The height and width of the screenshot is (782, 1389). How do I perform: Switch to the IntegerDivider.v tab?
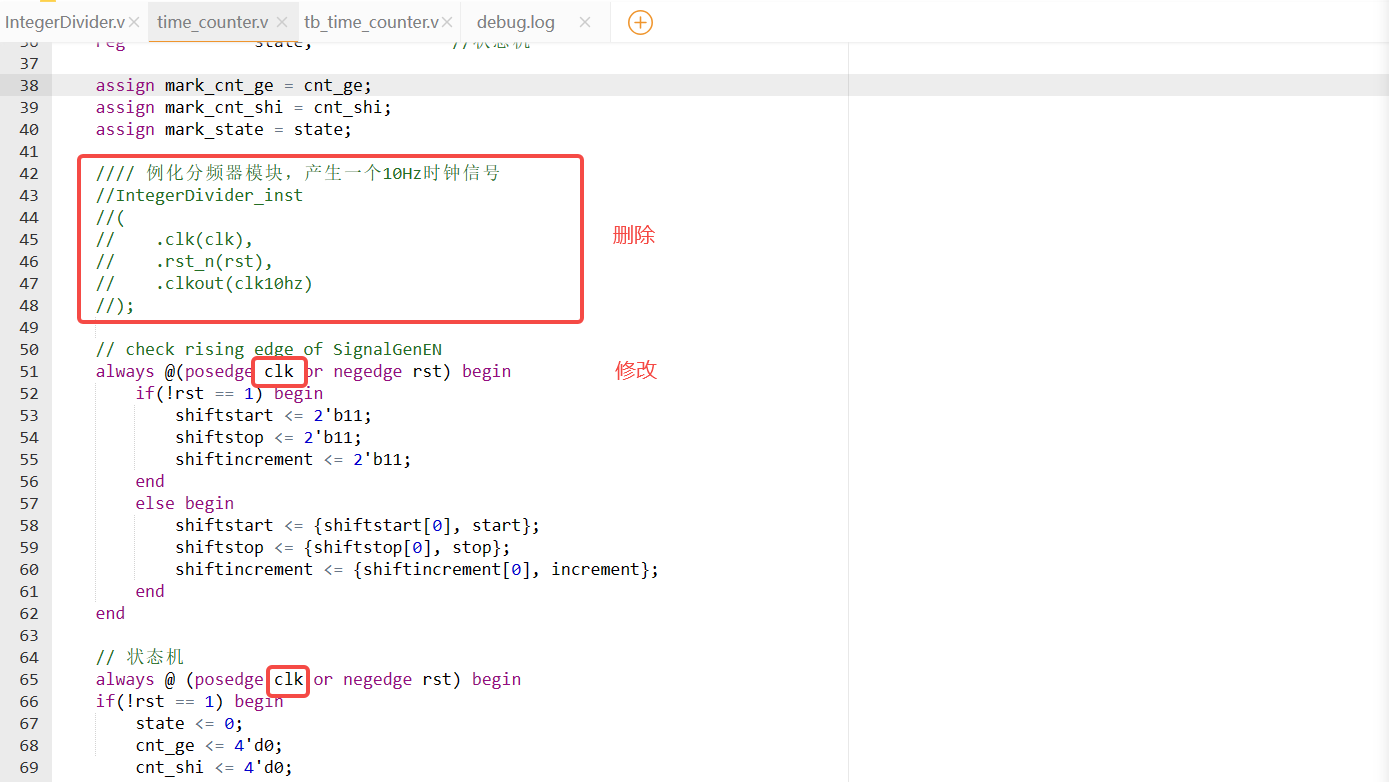pyautogui.click(x=63, y=22)
